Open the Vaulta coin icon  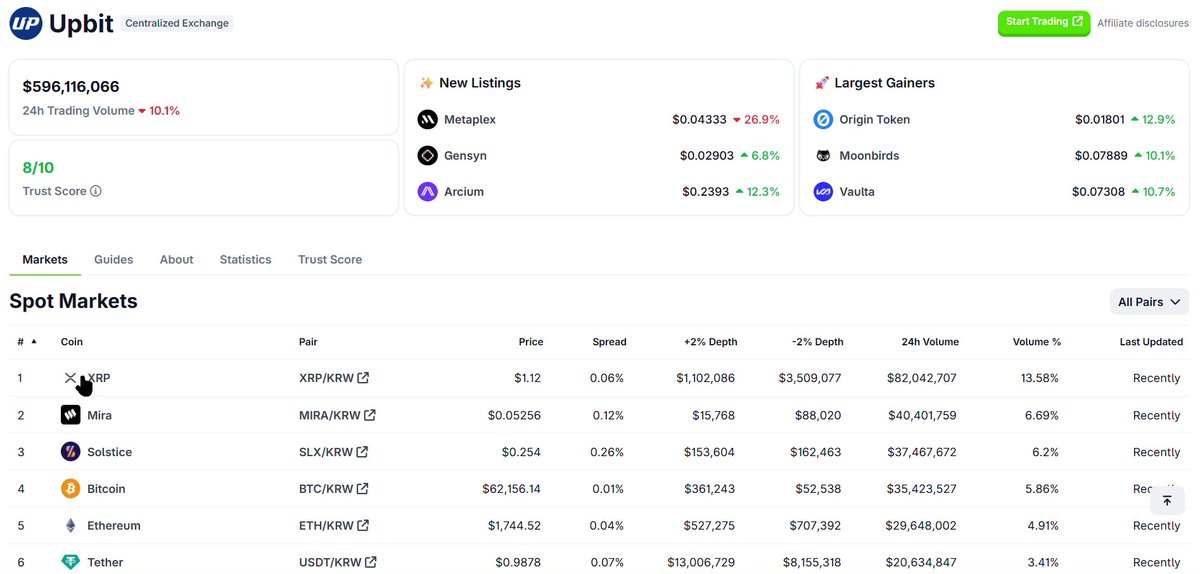click(x=823, y=192)
